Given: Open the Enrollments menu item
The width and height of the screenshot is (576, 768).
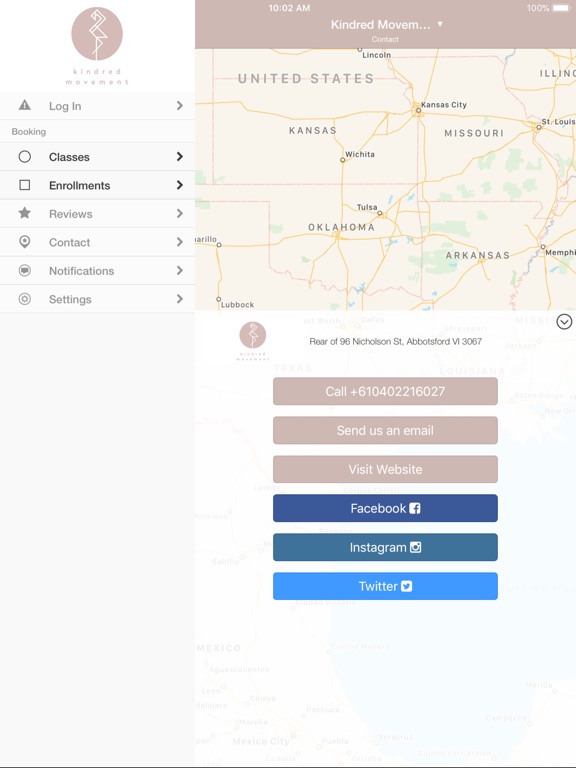Looking at the screenshot, I should point(97,185).
